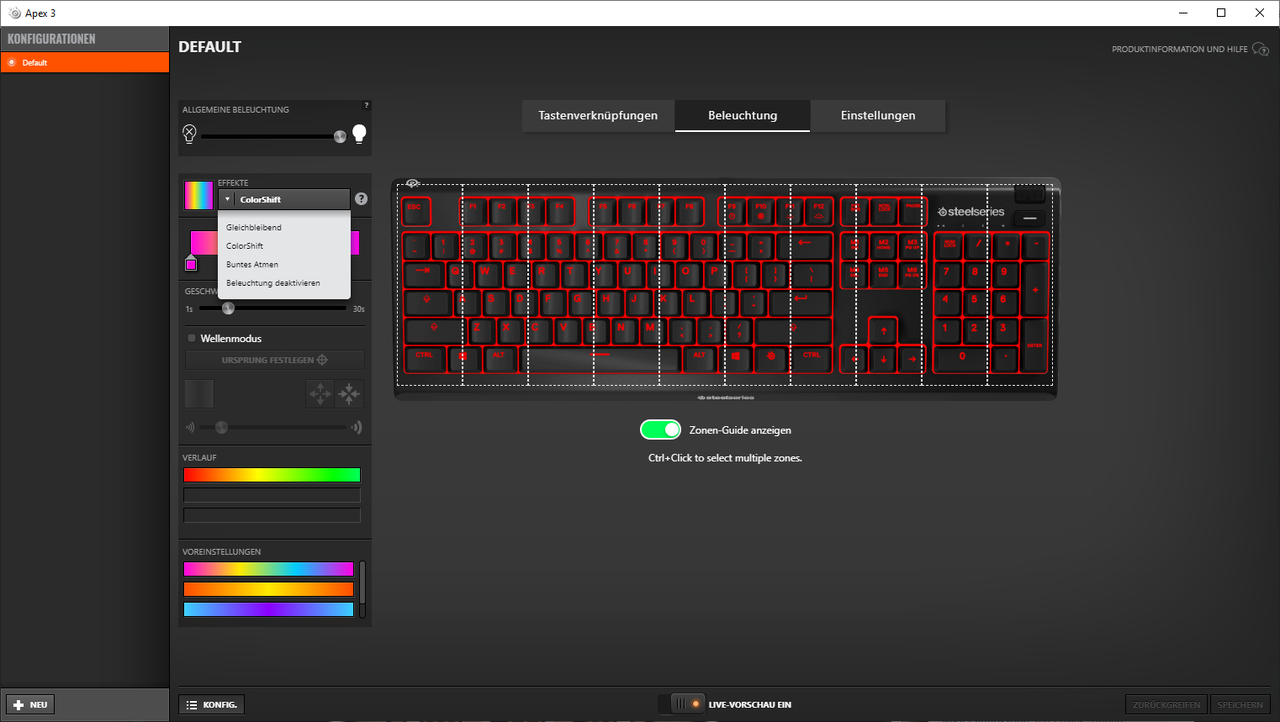Screen dimensions: 1280x722
Task: Click the SteelSeries logo on keyboard
Action: 971,212
